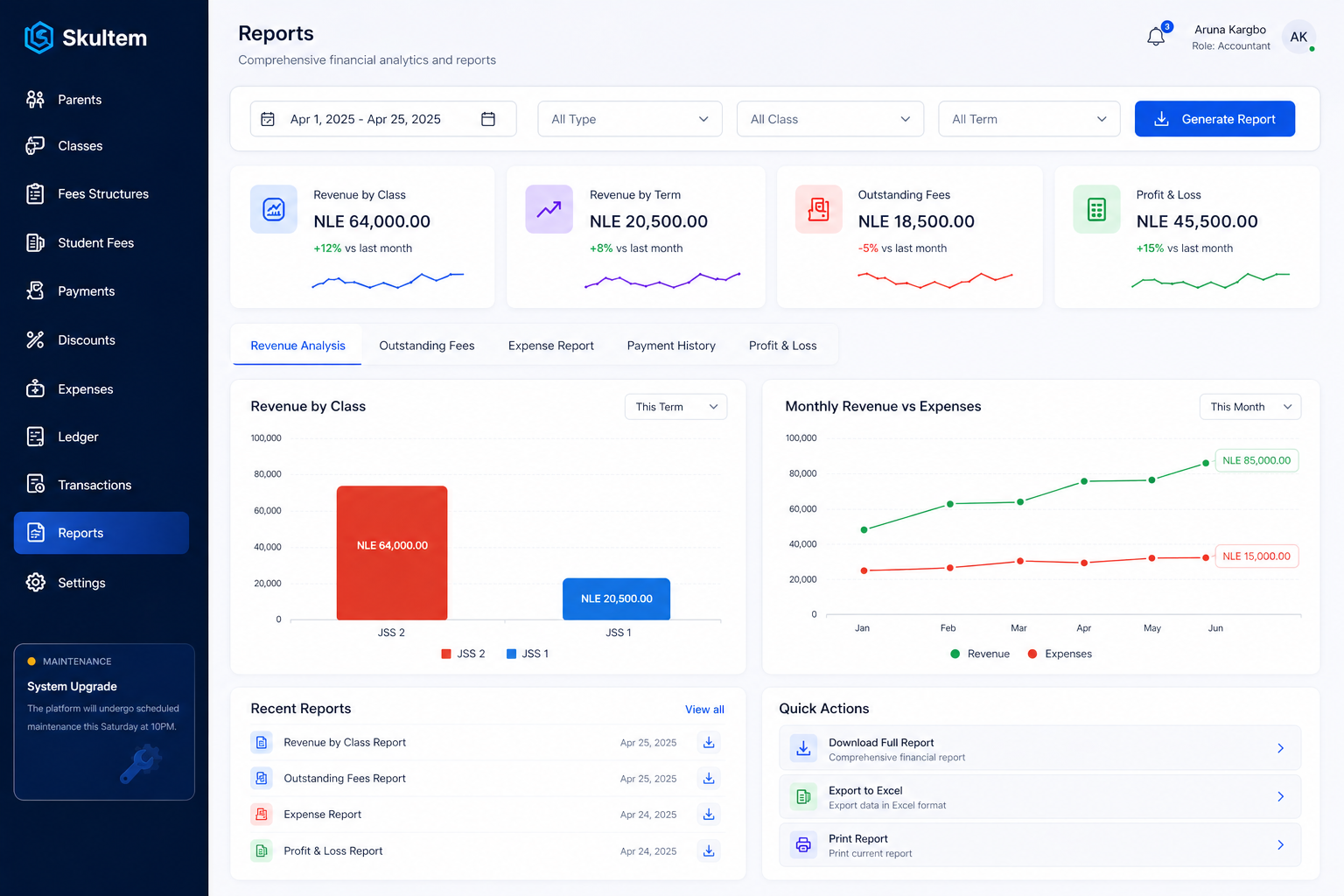Viewport: 1344px width, 896px height.
Task: Click the Role: Accountant text
Action: pyautogui.click(x=1230, y=46)
